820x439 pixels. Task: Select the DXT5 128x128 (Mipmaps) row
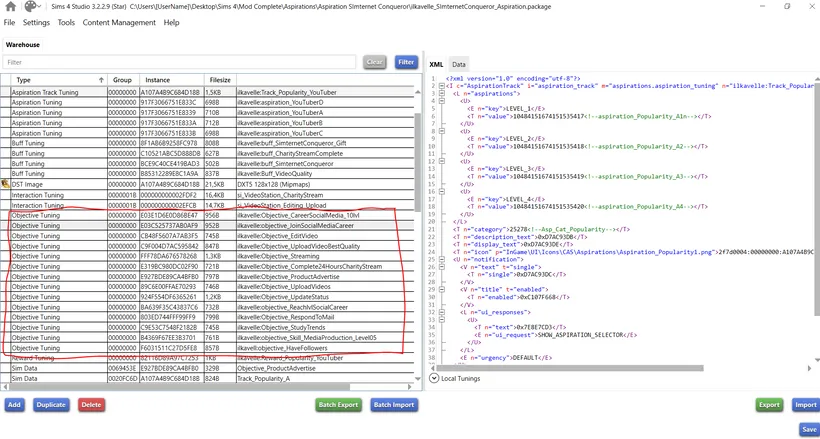click(208, 184)
